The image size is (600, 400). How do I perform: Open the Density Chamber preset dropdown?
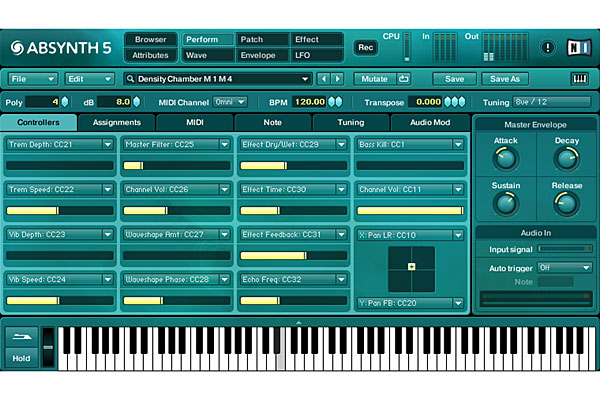coord(218,79)
